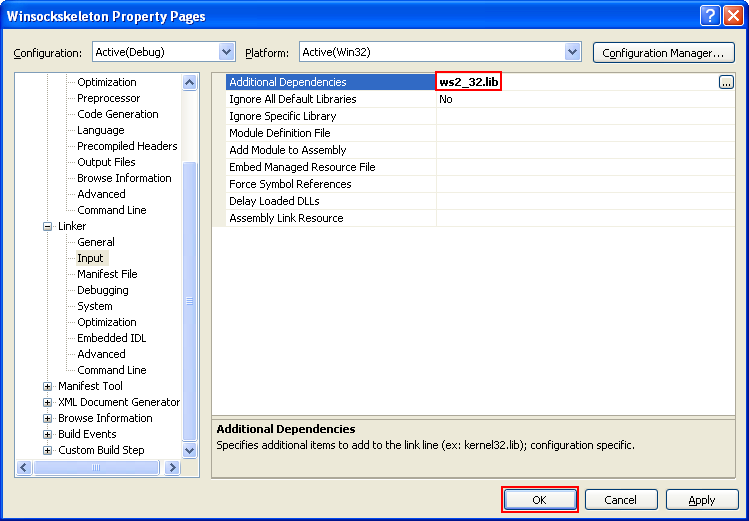Click the tree's vertical scrollbar thumb
This screenshot has width=749, height=521.
click(190, 301)
